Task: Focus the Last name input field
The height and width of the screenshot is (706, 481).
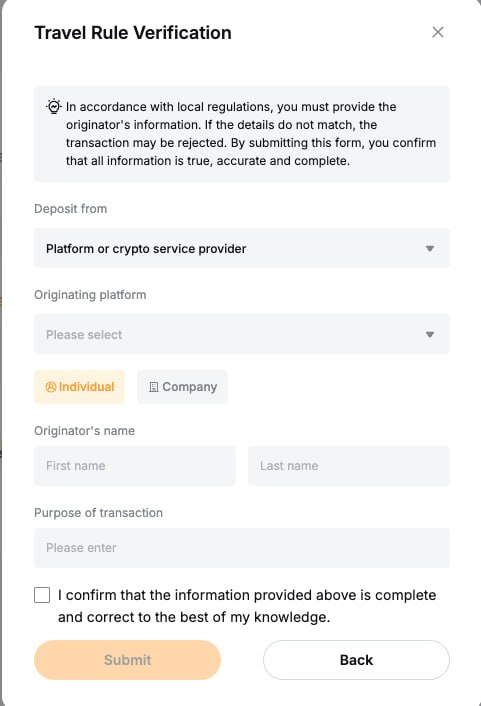Action: click(349, 466)
